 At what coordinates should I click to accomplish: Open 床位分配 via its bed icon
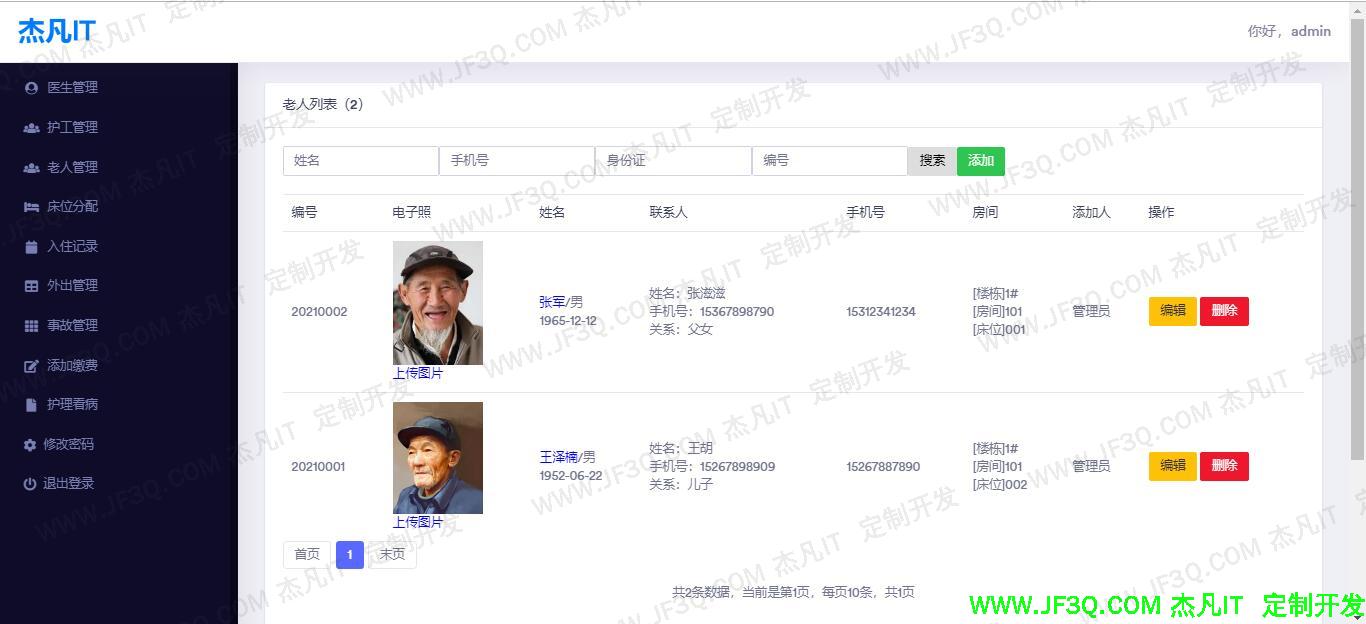coord(30,206)
